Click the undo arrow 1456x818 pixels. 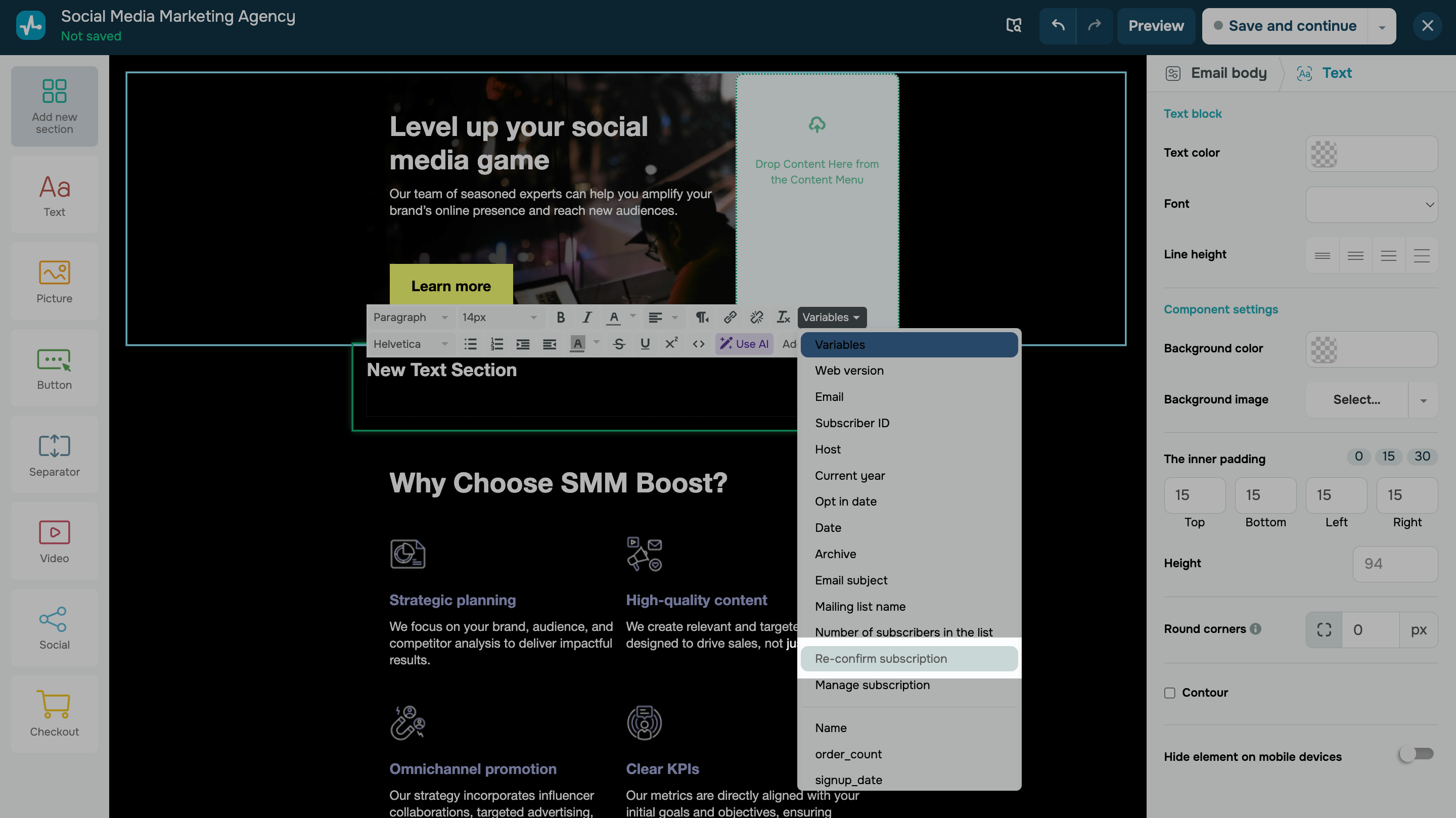(1058, 26)
